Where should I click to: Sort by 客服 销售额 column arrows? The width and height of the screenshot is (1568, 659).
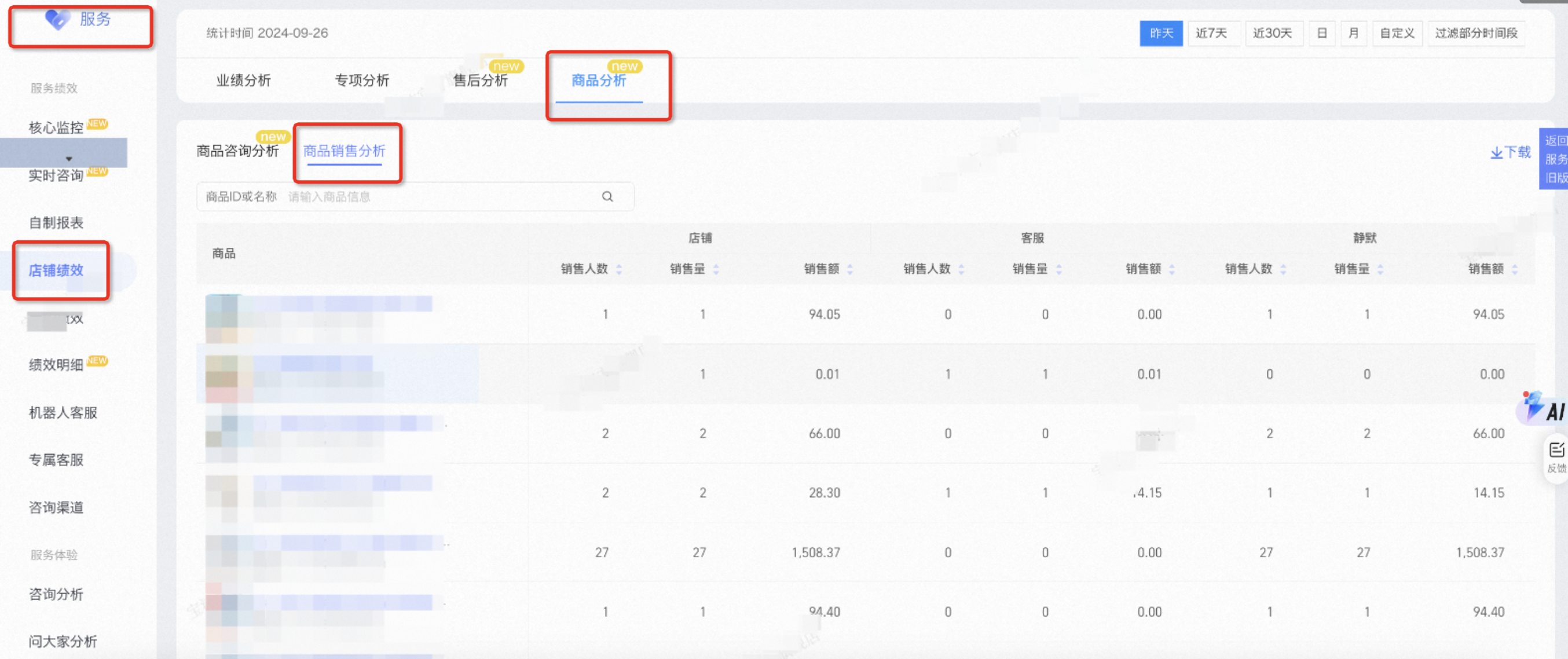1172,269
